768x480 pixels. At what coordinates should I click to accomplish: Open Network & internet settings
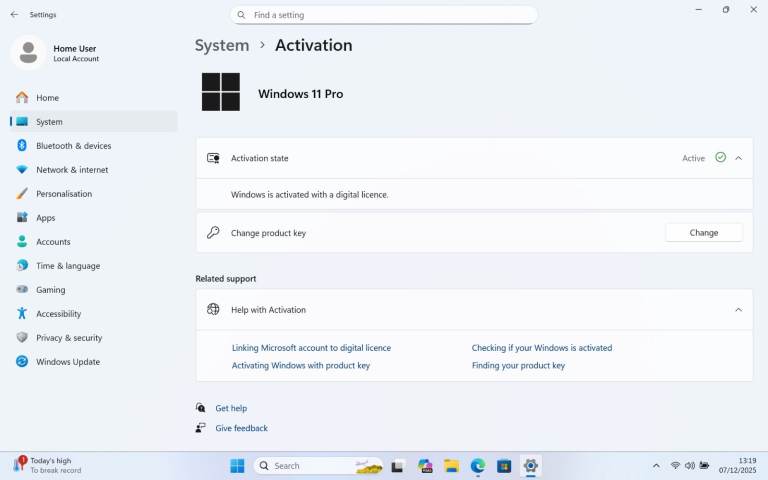pyautogui.click(x=71, y=170)
